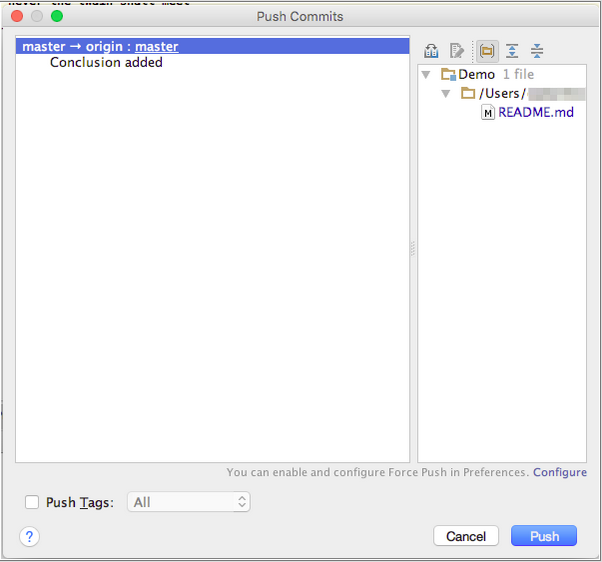Enable the Push Tags checkbox
The image size is (602, 562).
pos(32,502)
